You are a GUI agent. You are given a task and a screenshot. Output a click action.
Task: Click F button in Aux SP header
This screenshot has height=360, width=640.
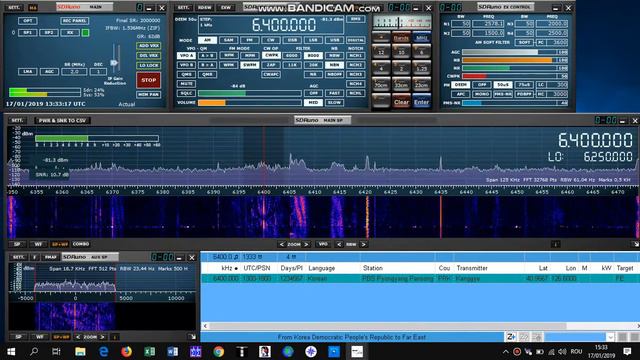tap(35, 257)
